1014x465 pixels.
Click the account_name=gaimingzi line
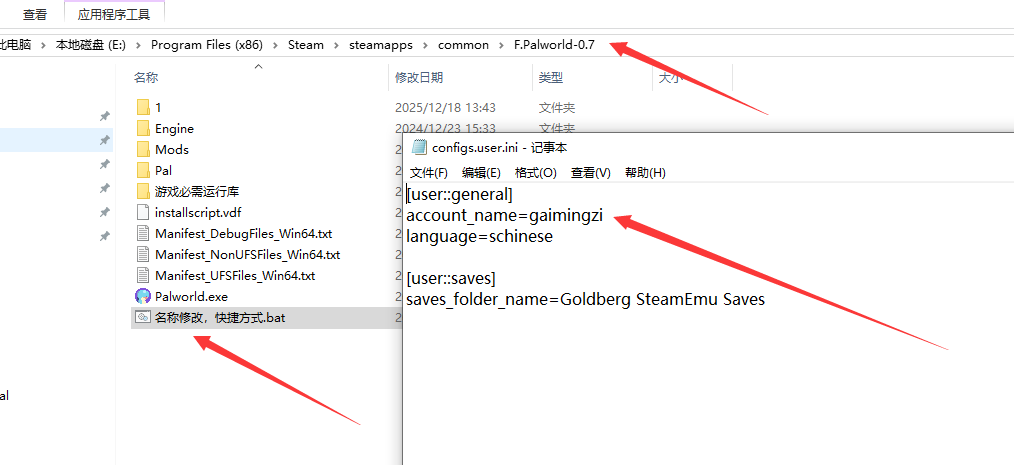click(504, 215)
